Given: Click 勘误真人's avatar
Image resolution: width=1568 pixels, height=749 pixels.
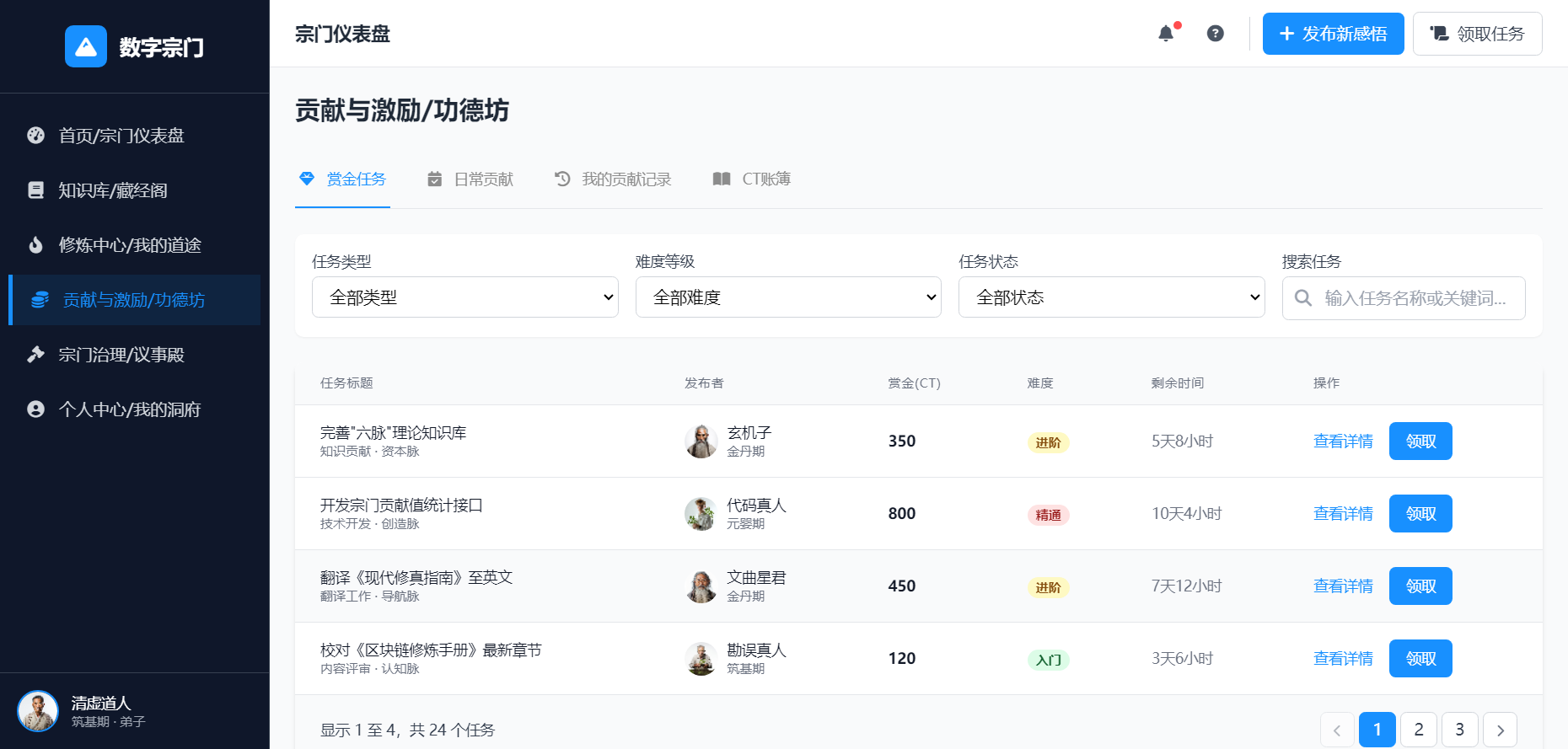Looking at the screenshot, I should coord(701,659).
